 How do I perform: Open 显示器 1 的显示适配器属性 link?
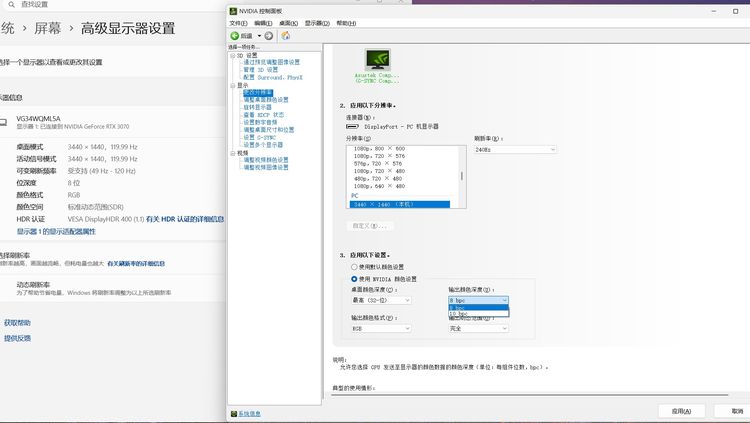point(56,232)
